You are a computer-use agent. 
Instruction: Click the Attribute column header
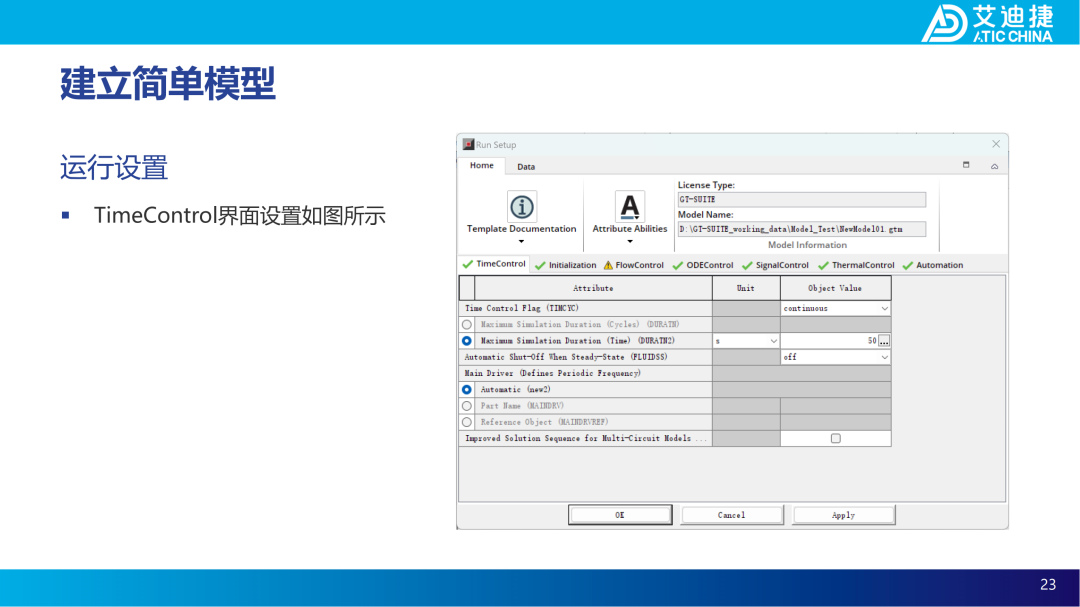pyautogui.click(x=593, y=288)
